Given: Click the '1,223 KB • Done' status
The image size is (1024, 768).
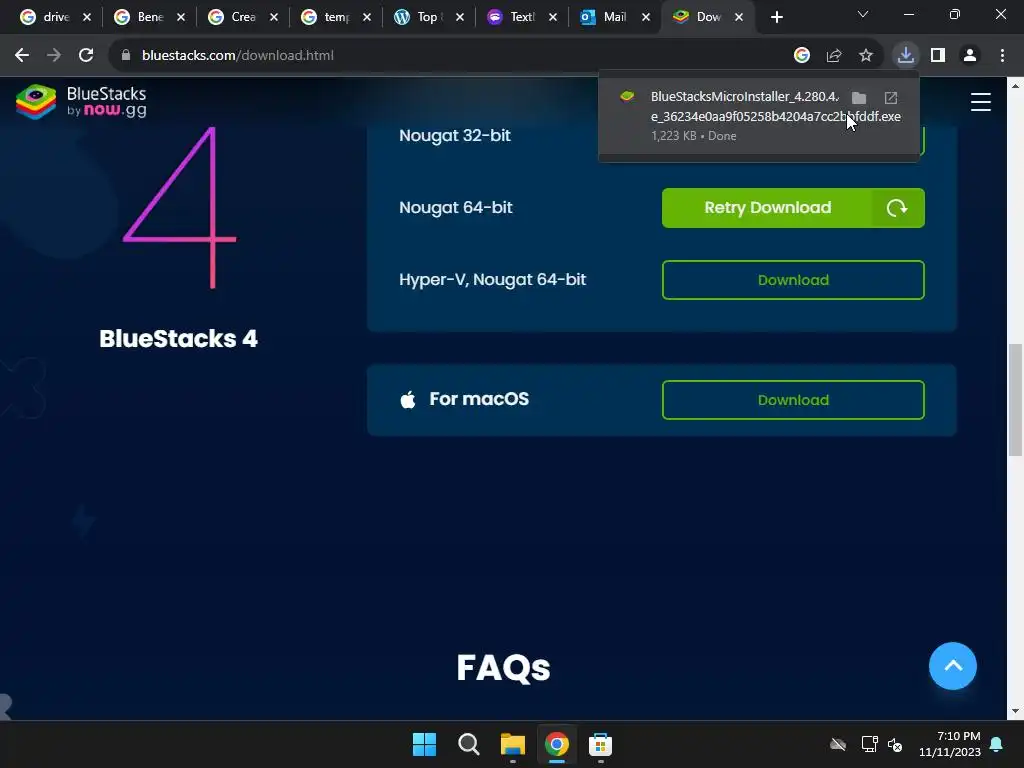Looking at the screenshot, I should tap(694, 136).
